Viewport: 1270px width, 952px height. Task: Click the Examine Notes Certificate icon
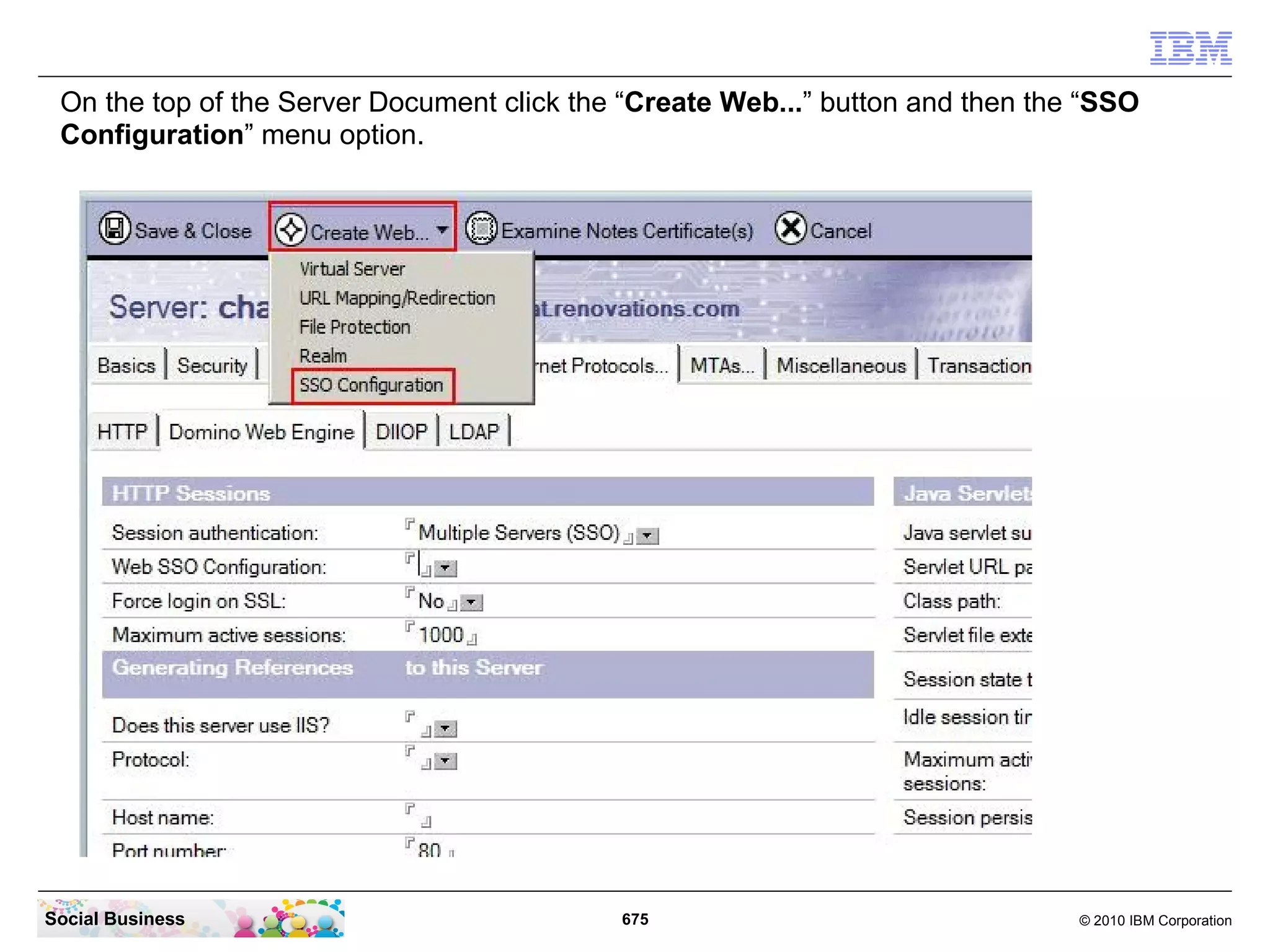pos(481,229)
